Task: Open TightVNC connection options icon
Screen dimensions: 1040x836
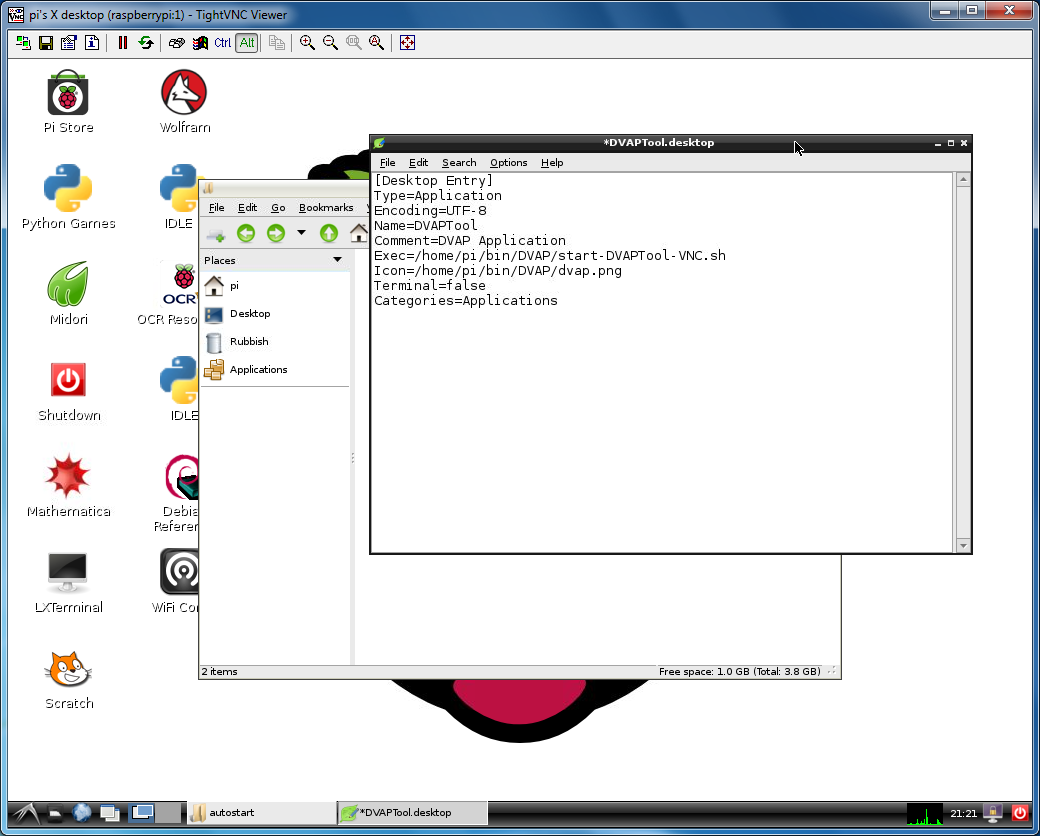Action: click(x=68, y=43)
